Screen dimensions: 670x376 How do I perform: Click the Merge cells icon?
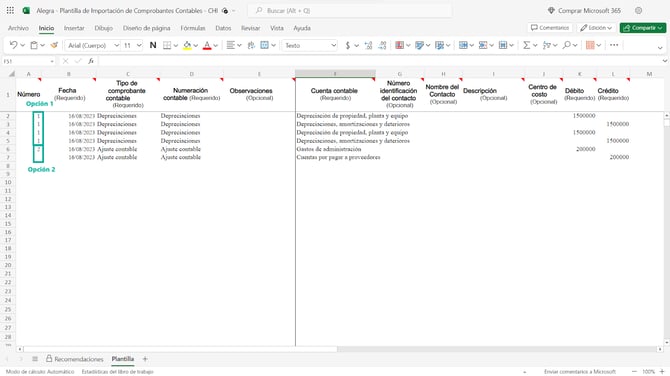264,45
